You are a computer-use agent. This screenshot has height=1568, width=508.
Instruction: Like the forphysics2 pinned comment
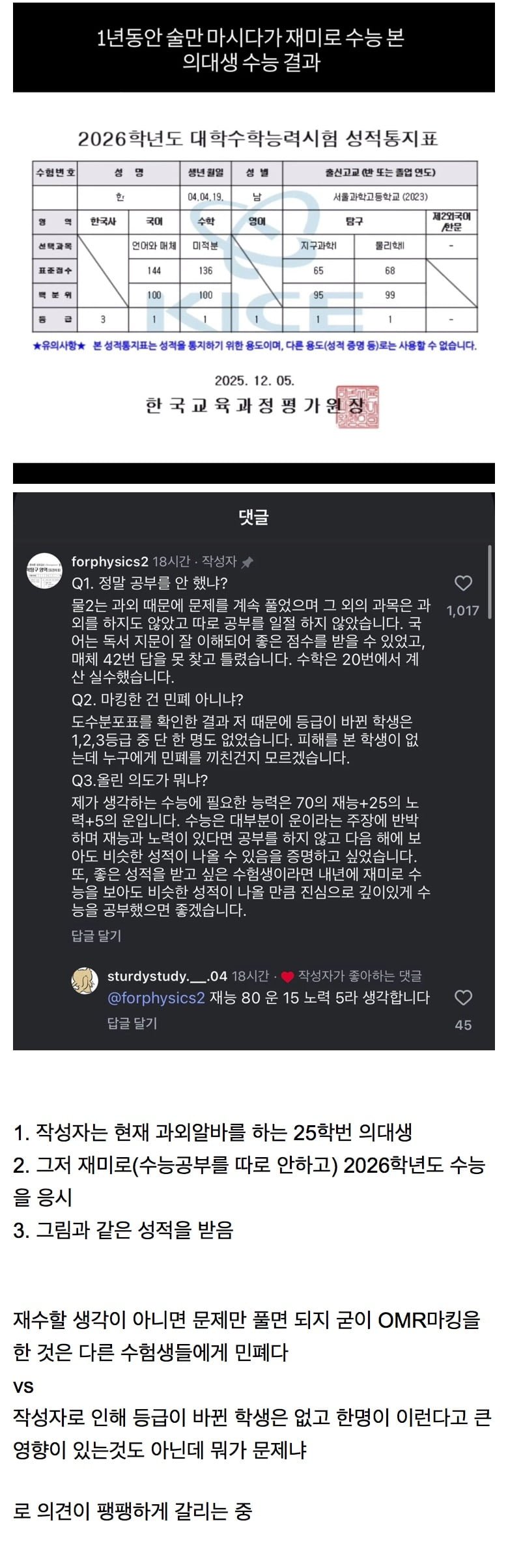(463, 583)
